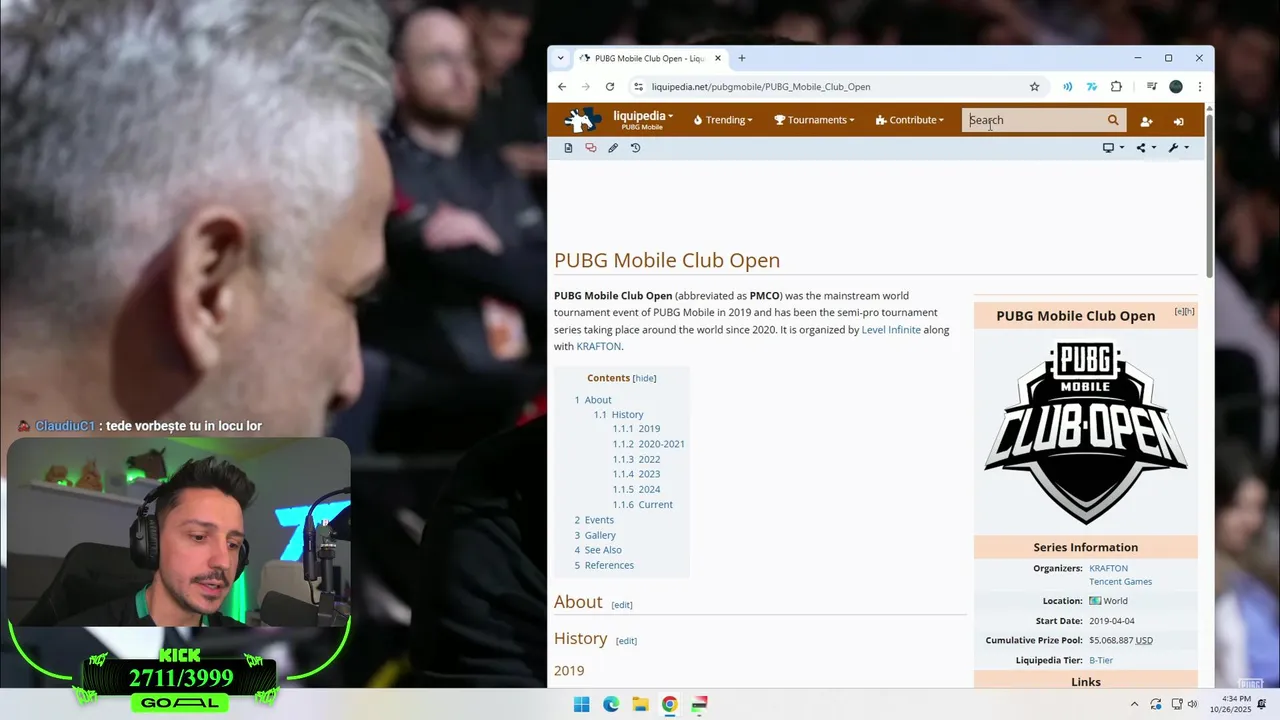1280x720 pixels.
Task: Click edit next to History heading
Action: coord(626,641)
